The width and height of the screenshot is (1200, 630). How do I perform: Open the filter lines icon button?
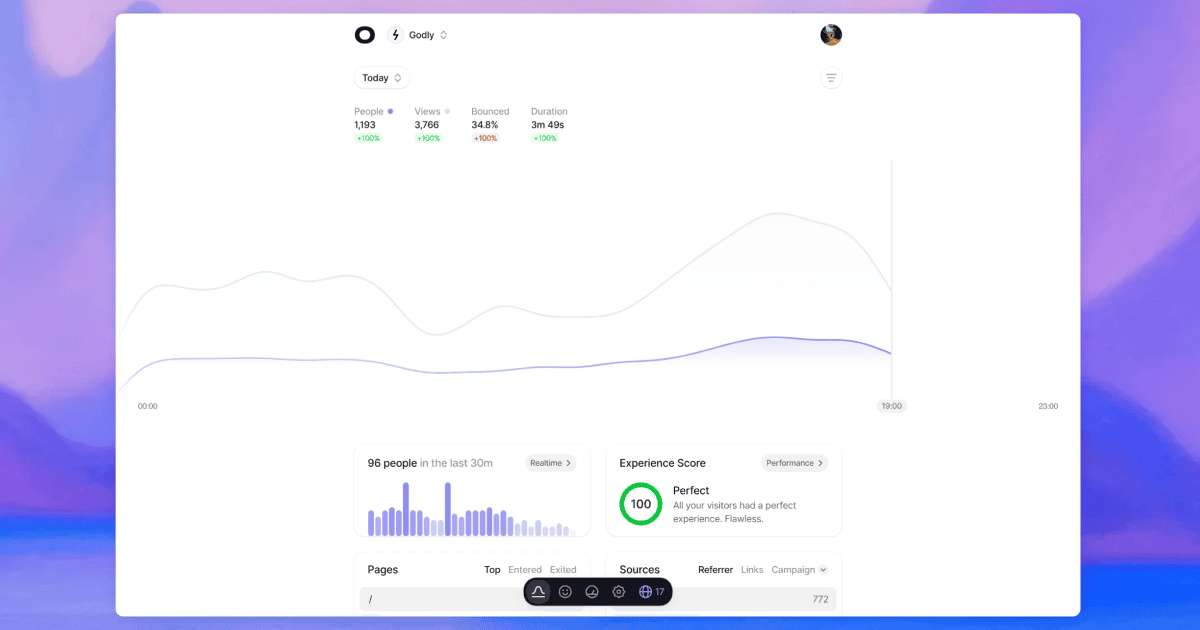(831, 78)
